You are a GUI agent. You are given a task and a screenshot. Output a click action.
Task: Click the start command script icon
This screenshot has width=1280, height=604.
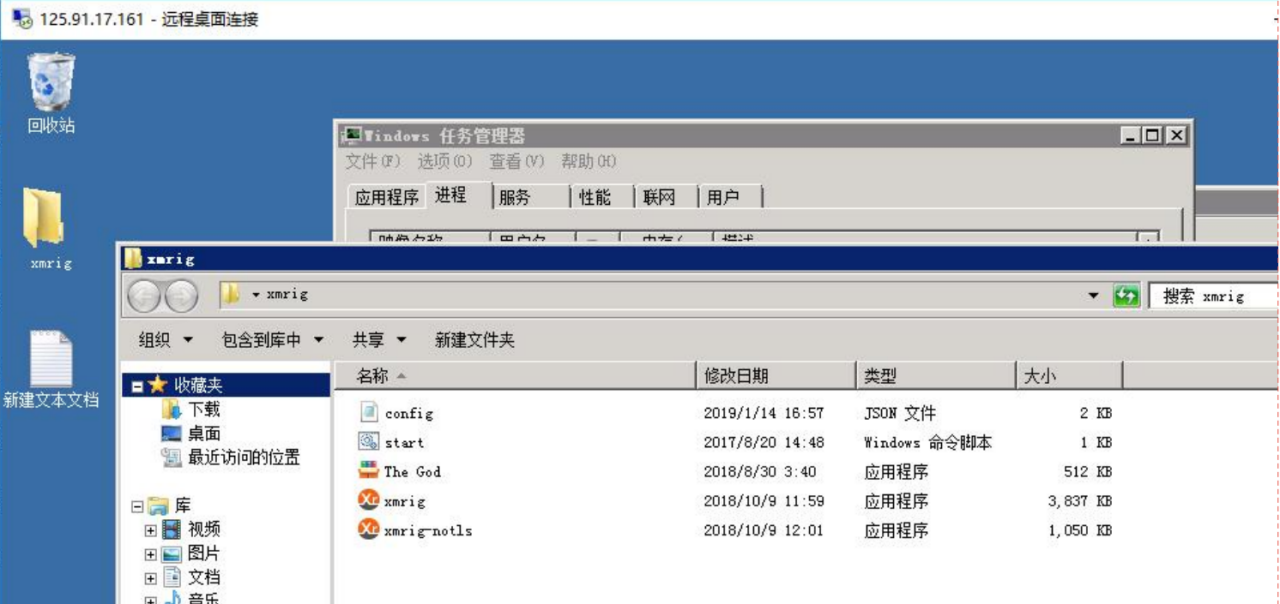click(x=369, y=441)
